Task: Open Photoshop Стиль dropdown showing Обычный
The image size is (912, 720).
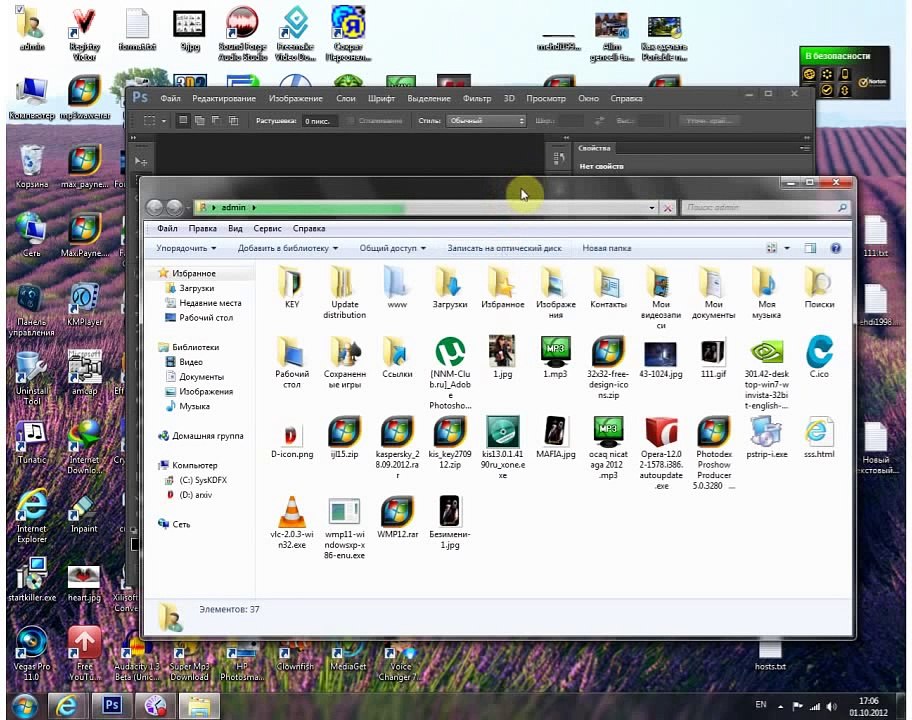Action: pos(486,121)
